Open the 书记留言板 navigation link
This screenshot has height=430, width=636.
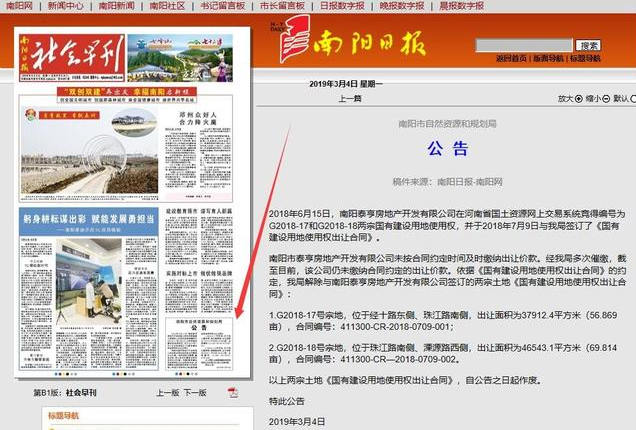pos(223,6)
